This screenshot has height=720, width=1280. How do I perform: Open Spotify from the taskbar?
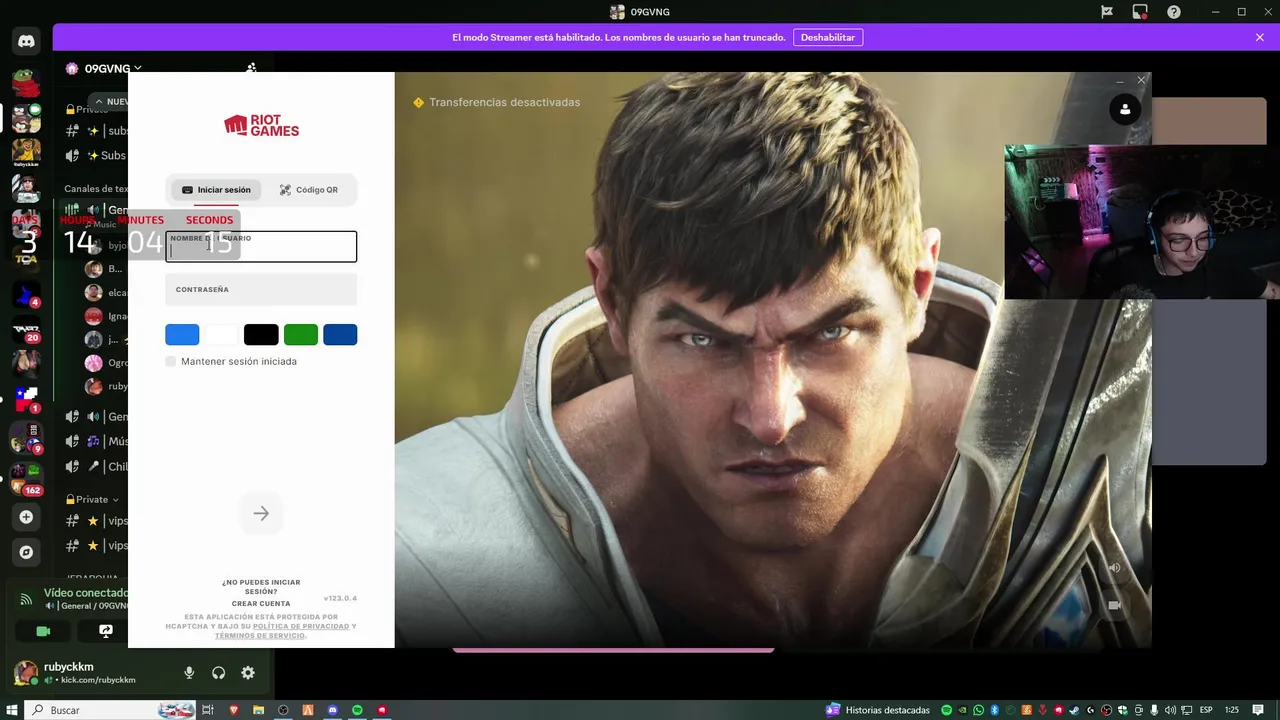pos(357,710)
